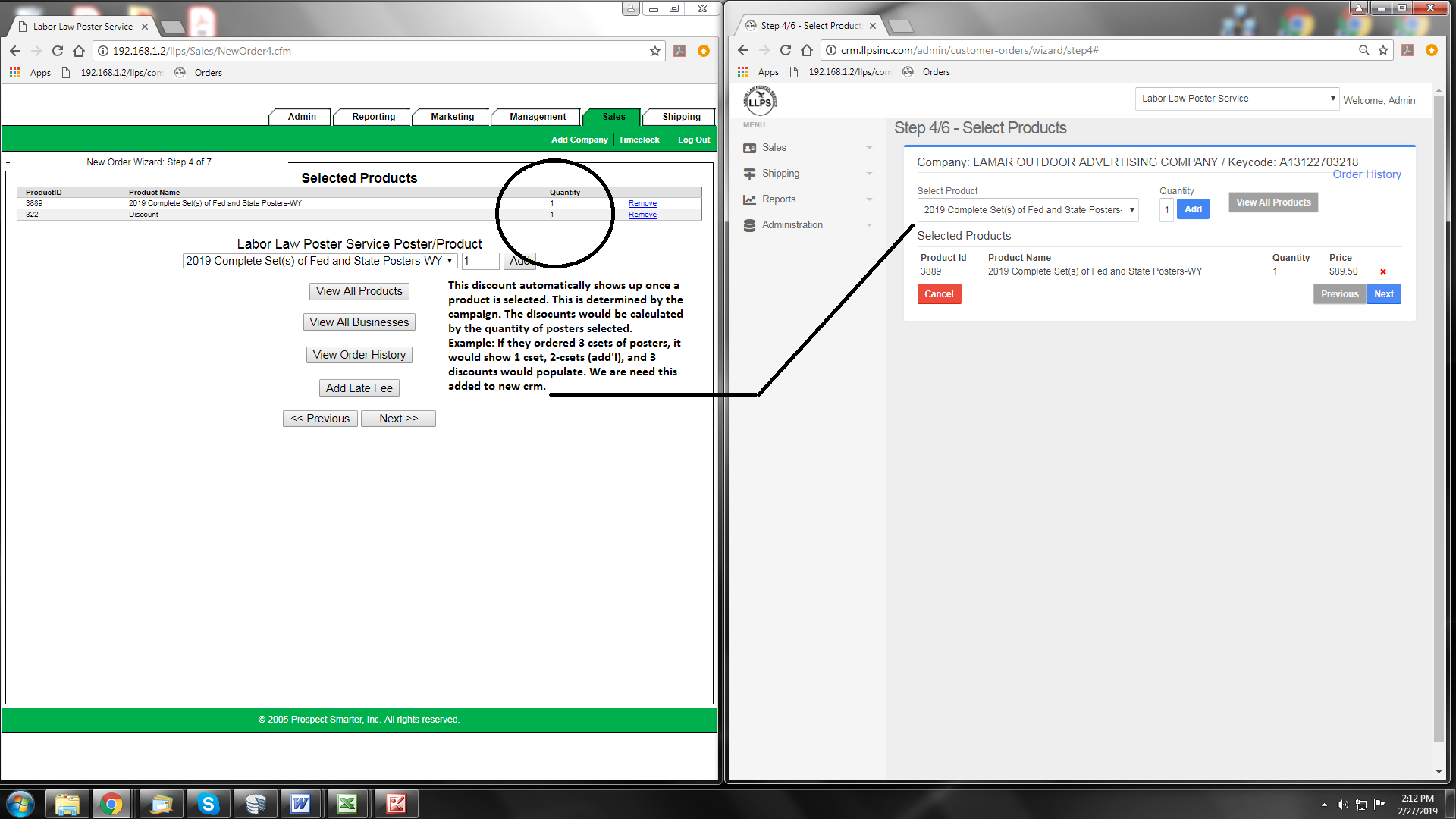The height and width of the screenshot is (819, 1456).
Task: Bookmark CRM page with star icon
Action: click(x=1383, y=50)
